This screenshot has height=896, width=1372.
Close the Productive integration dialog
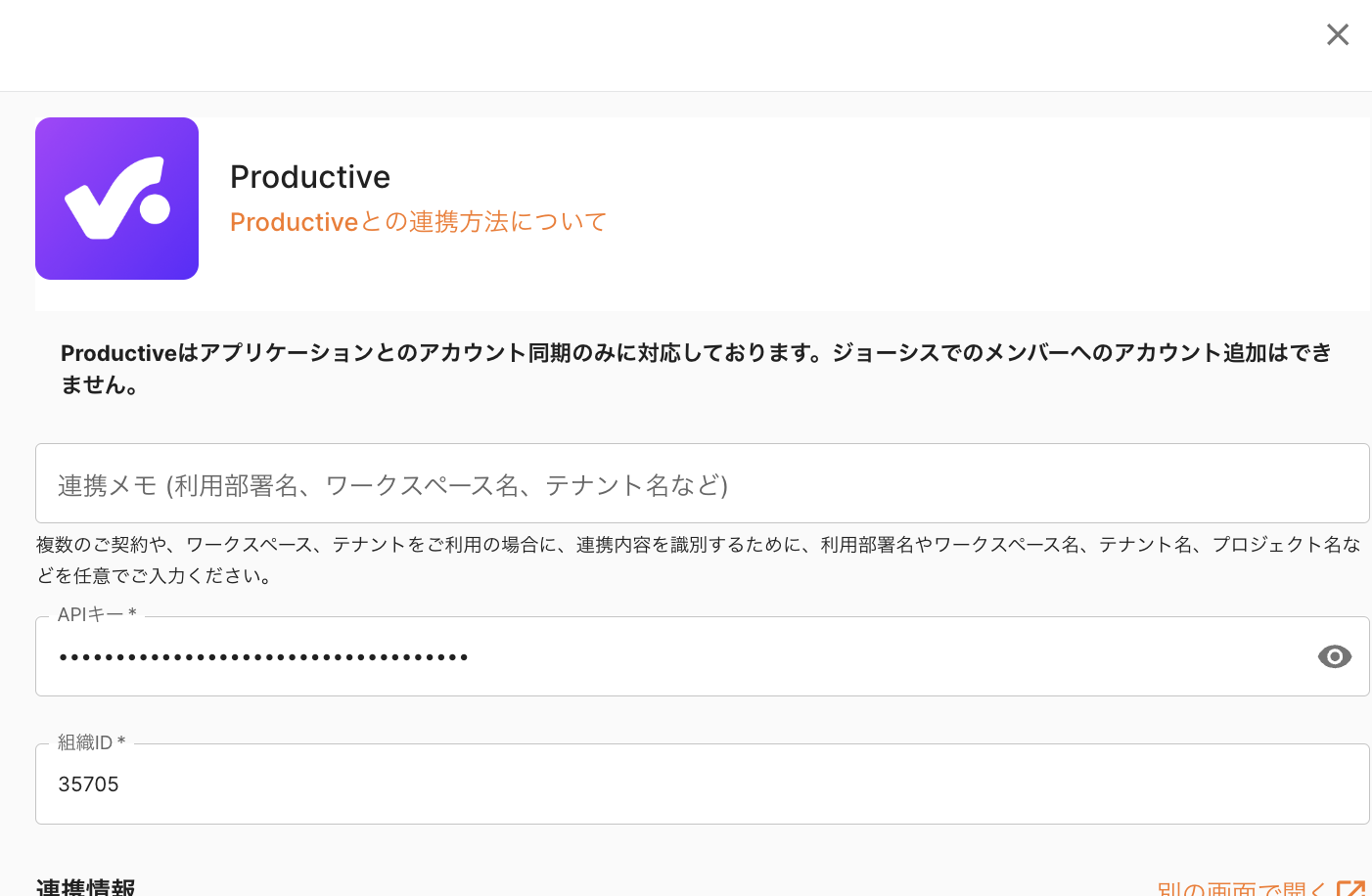pos(1338,35)
